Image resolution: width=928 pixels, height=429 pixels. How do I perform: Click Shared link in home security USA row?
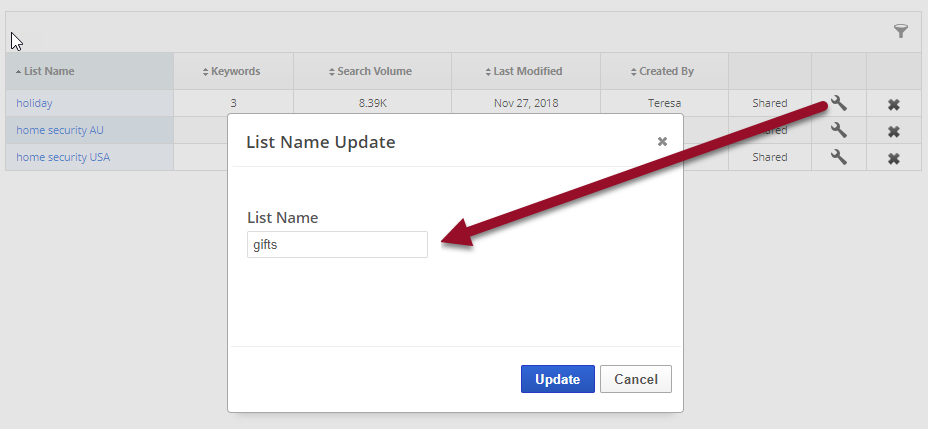(769, 157)
